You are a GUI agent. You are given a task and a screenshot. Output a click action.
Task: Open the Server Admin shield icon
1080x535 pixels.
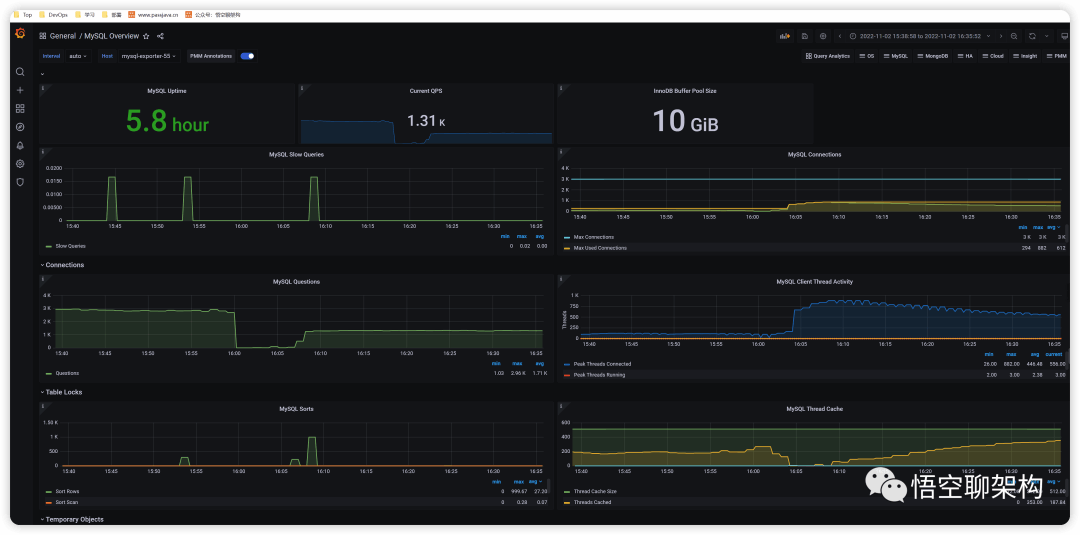pyautogui.click(x=20, y=182)
